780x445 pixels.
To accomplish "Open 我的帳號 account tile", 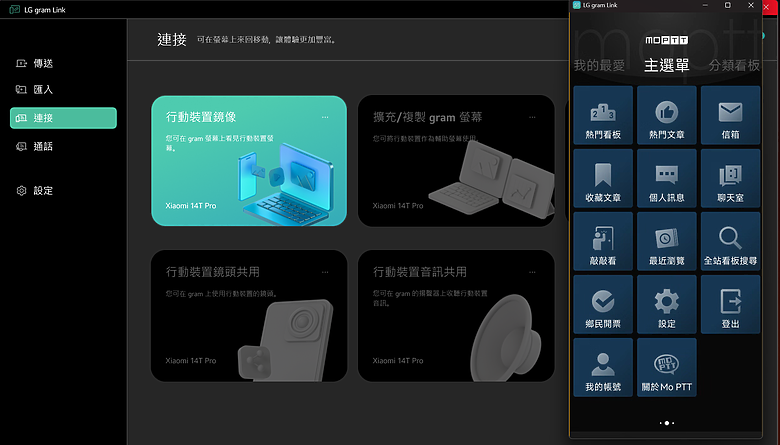I will click(603, 367).
